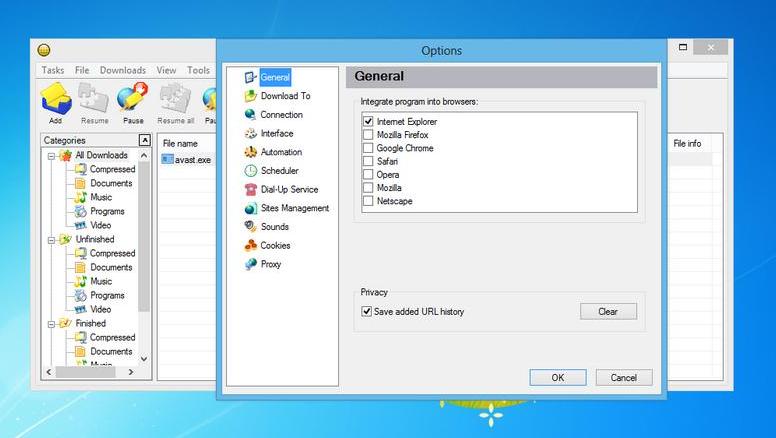776x438 pixels.
Task: Click Compressed icon under Unfinished
Action: (80, 253)
